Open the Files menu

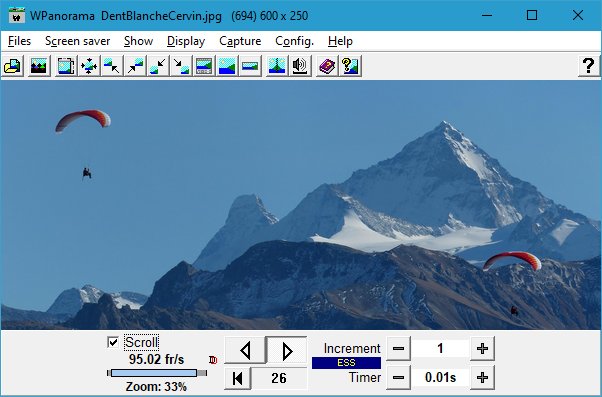coord(19,41)
